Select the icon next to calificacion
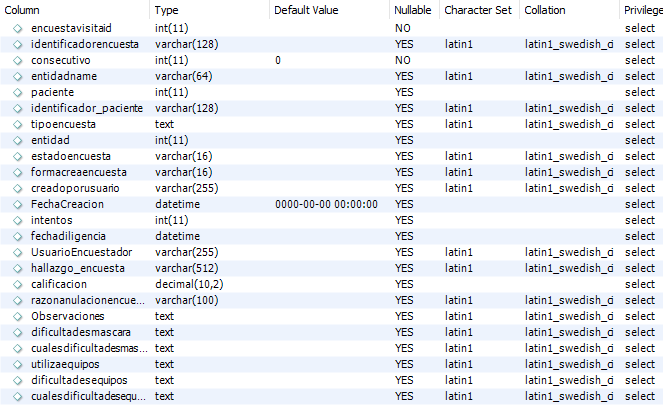The image size is (663, 408). (17, 284)
